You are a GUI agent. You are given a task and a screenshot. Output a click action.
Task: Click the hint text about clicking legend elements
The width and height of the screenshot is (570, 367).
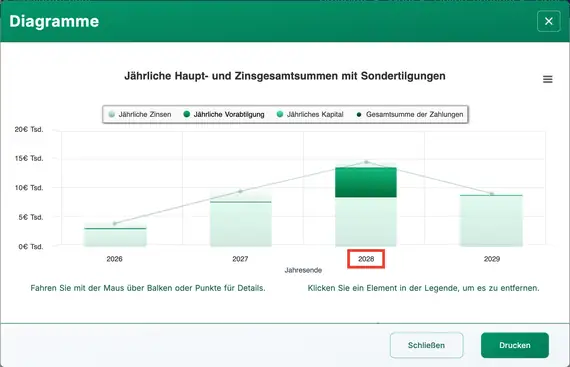[424, 288]
